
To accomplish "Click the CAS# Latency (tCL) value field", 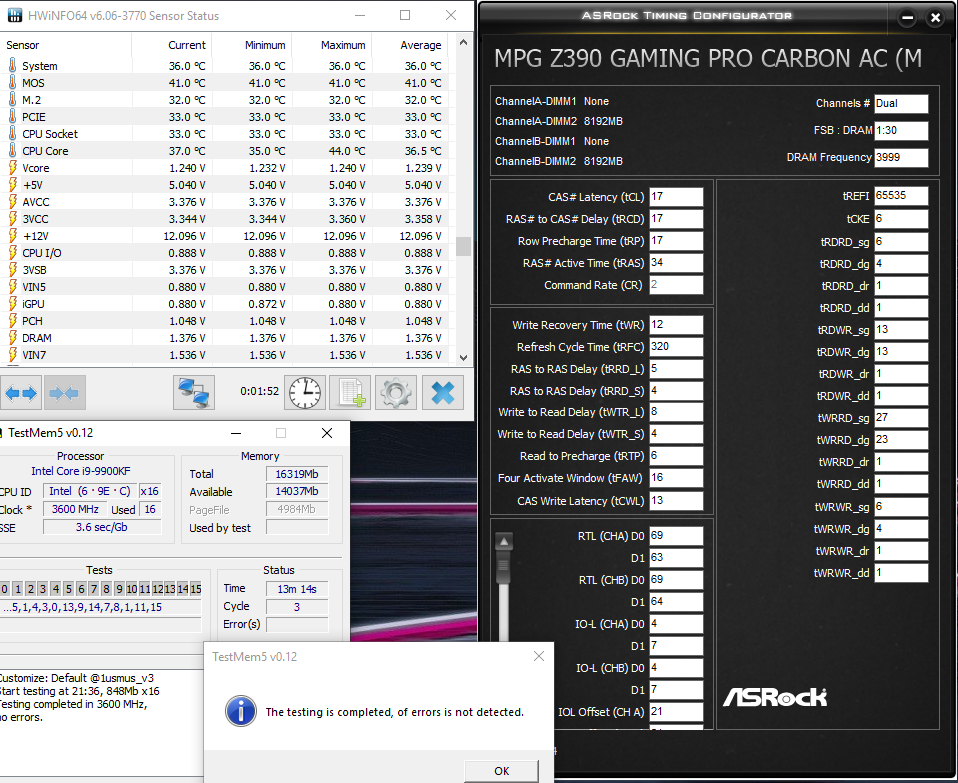I will coord(676,197).
